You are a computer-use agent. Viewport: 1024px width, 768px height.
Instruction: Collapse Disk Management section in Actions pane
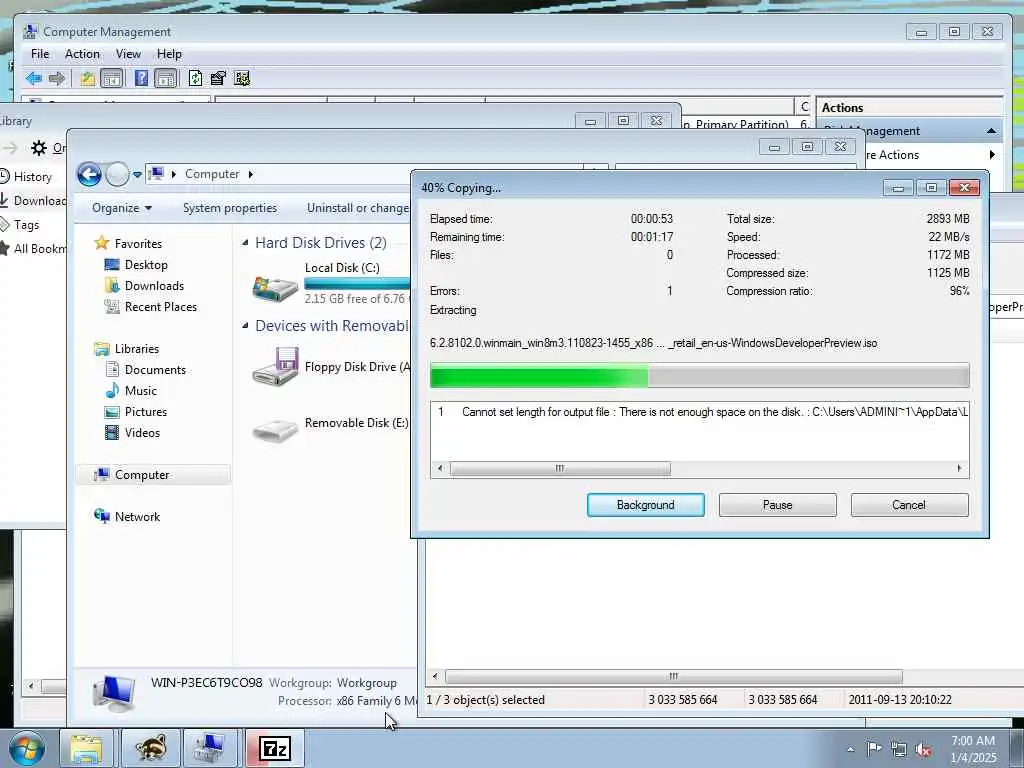tap(991, 131)
